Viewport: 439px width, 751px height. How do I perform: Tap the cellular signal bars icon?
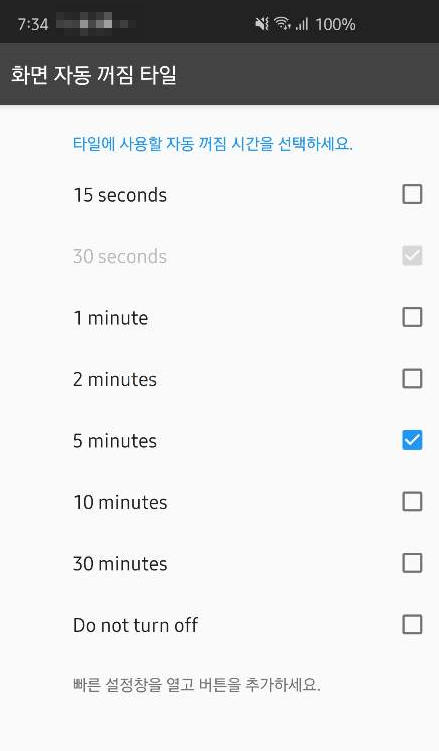(x=302, y=23)
